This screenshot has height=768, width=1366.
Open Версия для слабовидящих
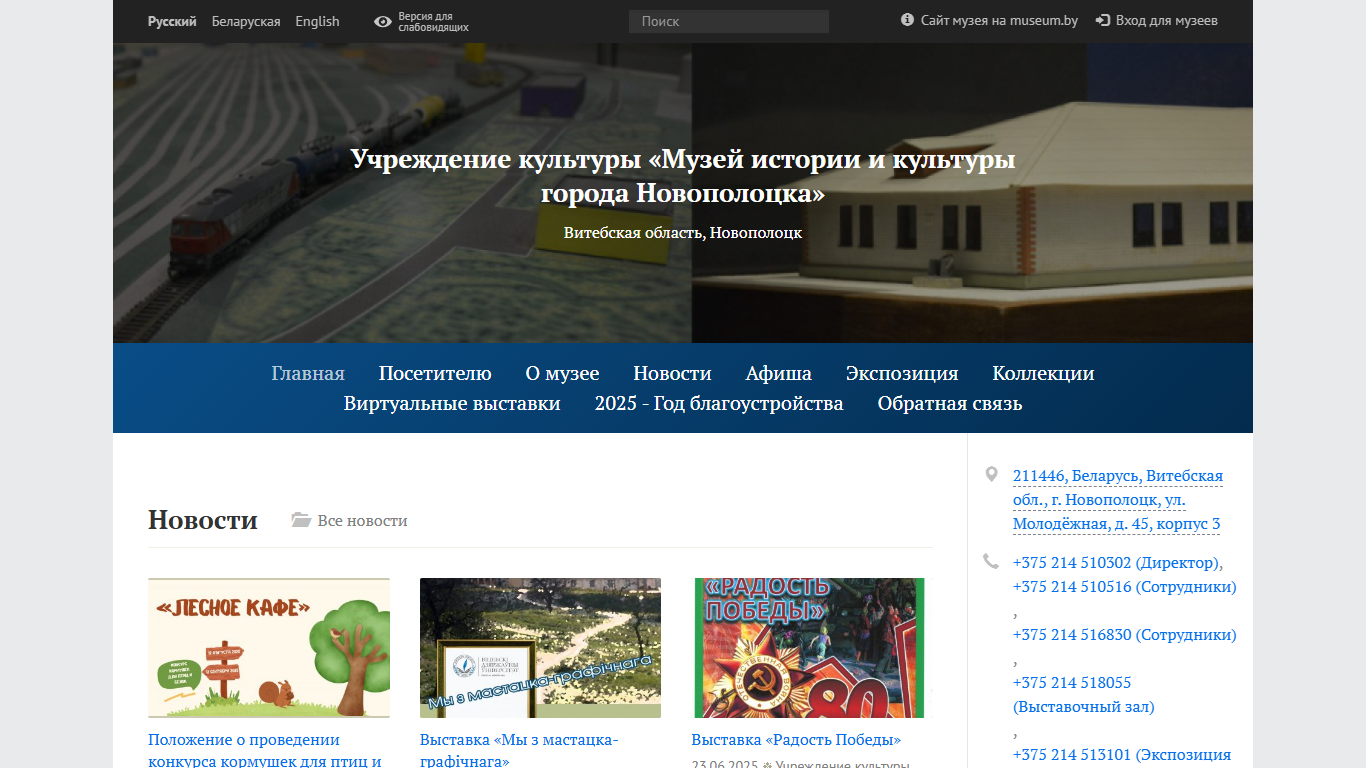pos(433,22)
